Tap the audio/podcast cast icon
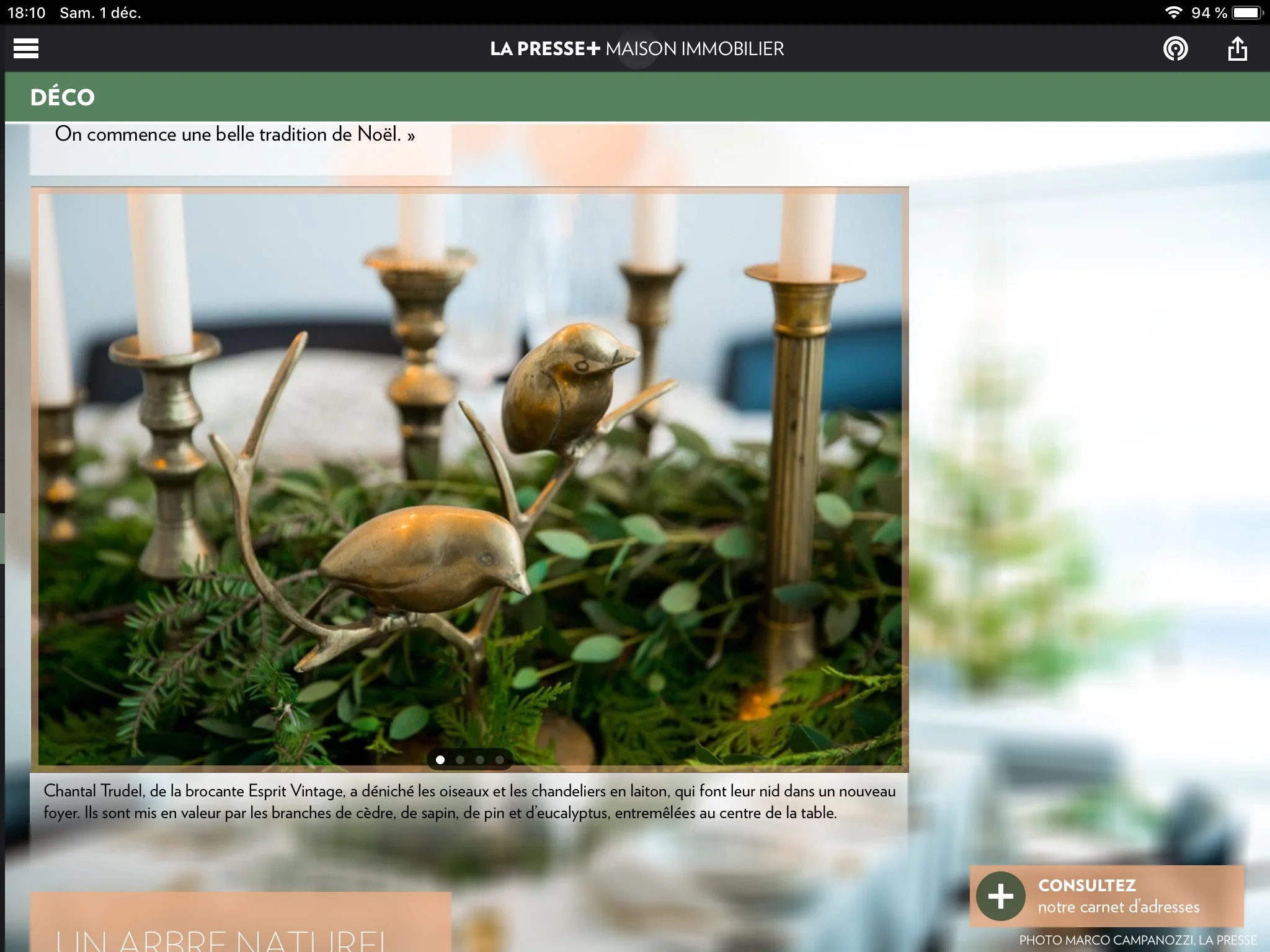This screenshot has width=1270, height=952. tap(1175, 48)
